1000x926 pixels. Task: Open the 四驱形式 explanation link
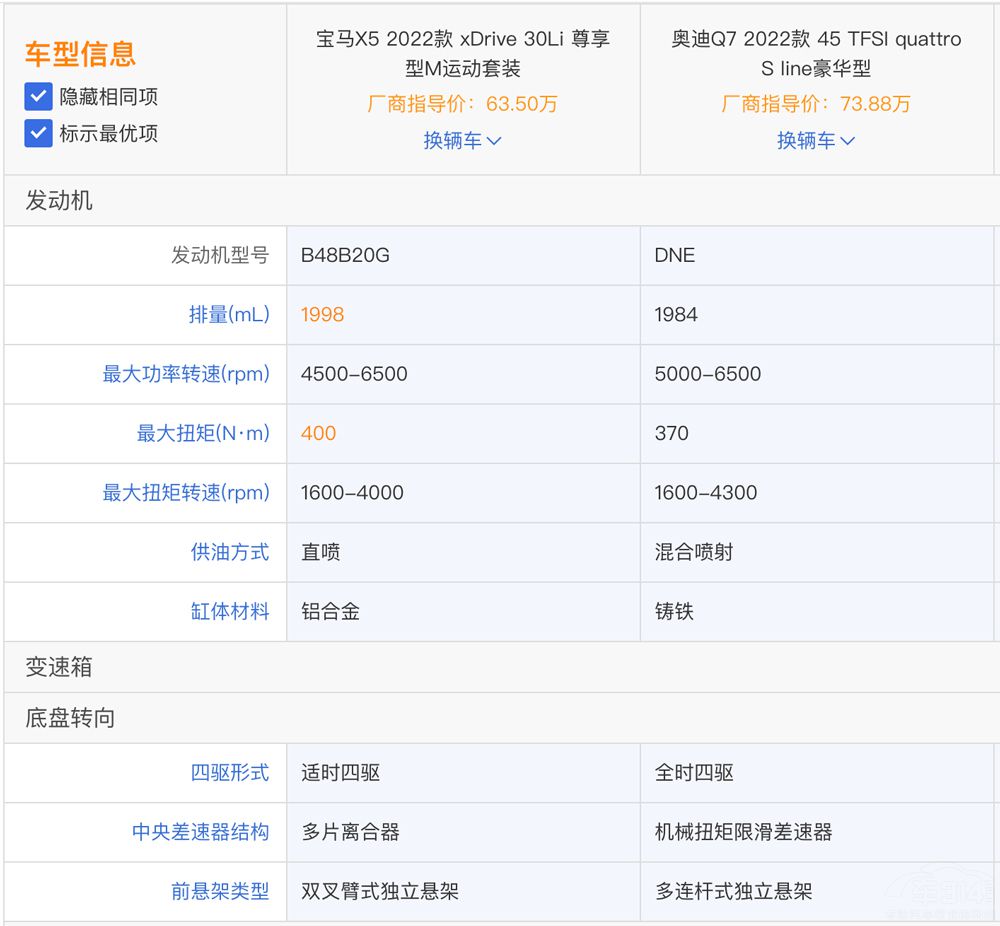point(230,773)
